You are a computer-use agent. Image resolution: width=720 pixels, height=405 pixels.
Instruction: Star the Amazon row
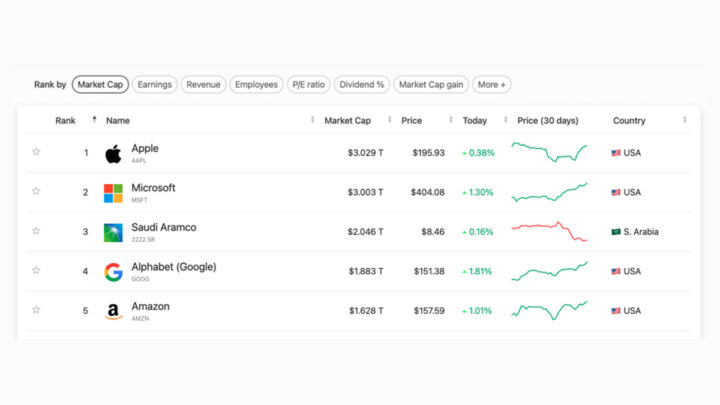[x=36, y=310]
